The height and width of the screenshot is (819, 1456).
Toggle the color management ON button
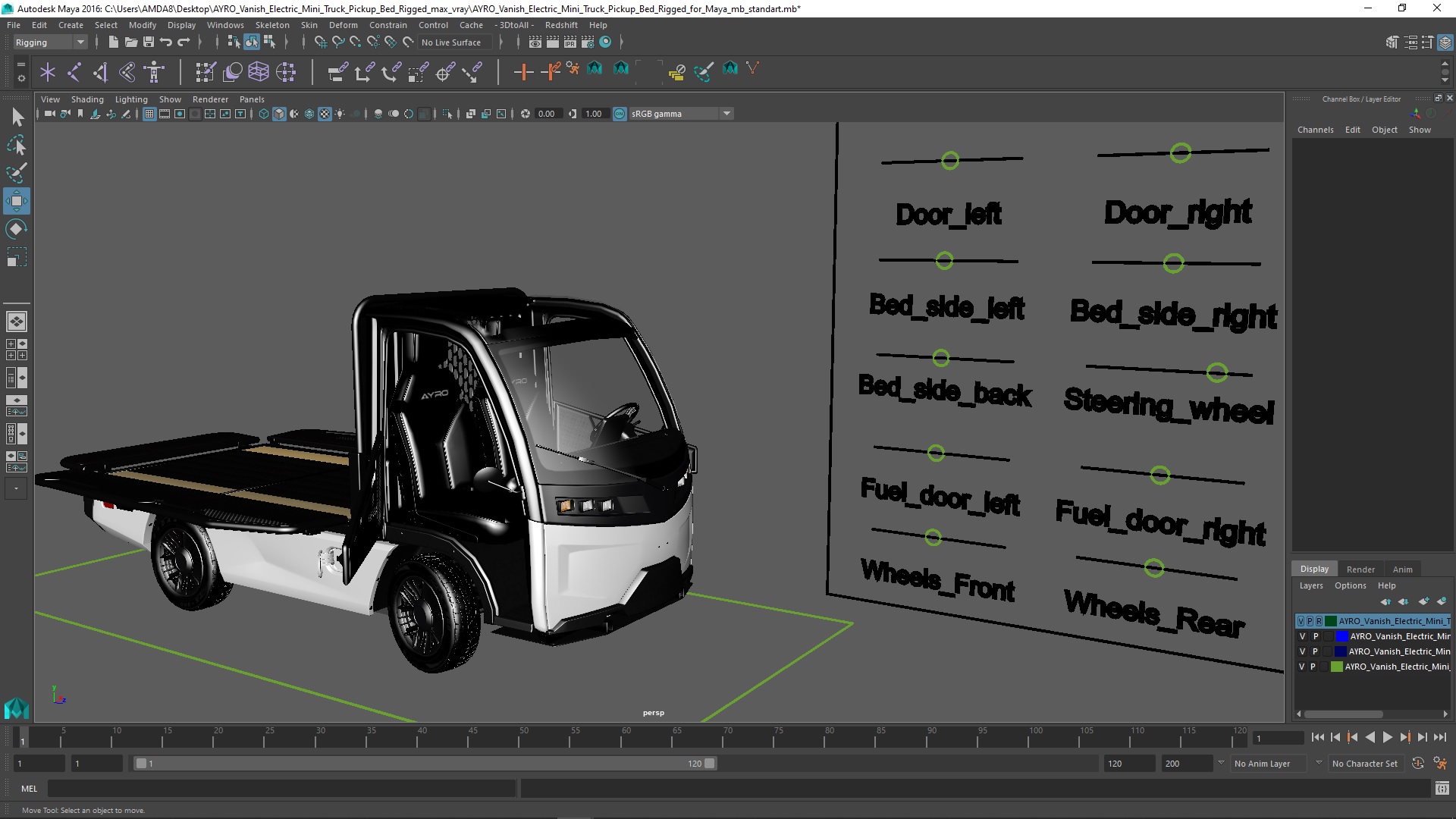(x=620, y=114)
